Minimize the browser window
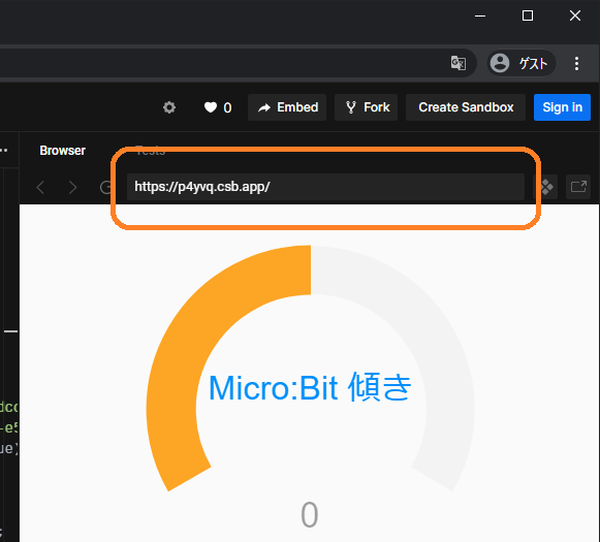 click(480, 16)
